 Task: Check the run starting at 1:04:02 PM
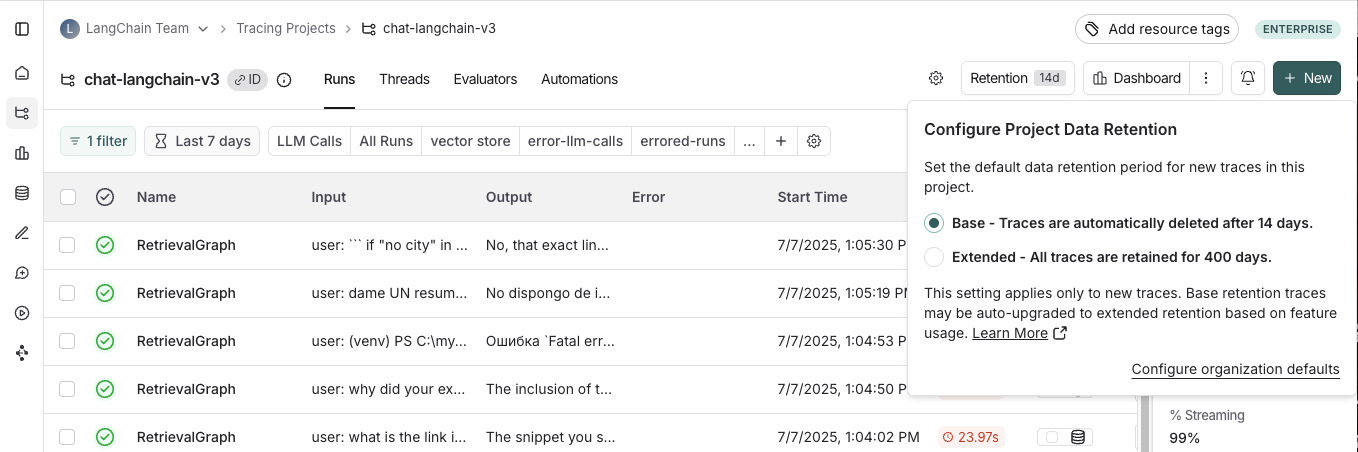click(x=67, y=437)
